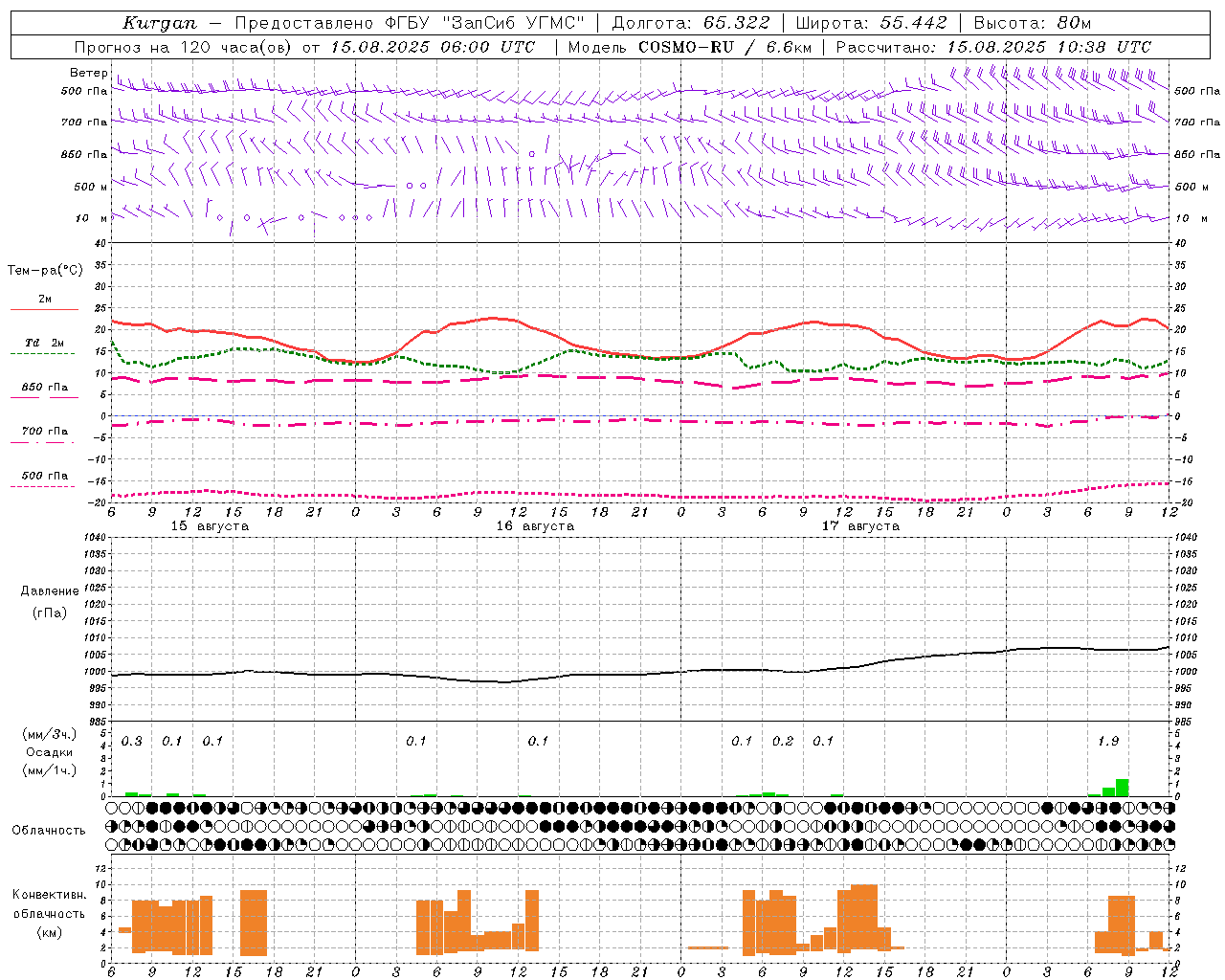
Task: Click the "Давление" pressure panel label
Action: click(x=50, y=591)
